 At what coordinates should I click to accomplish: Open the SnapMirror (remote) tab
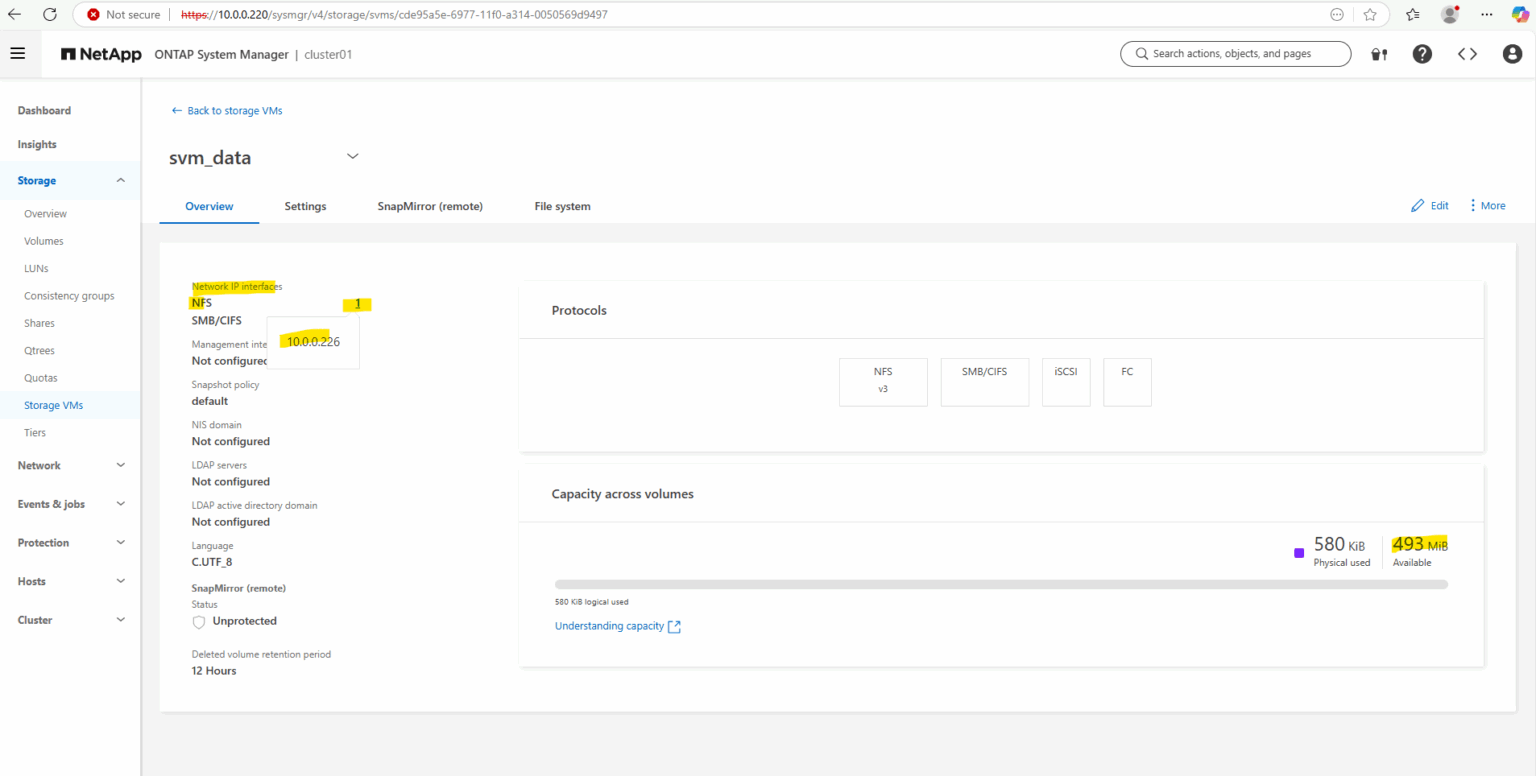[430, 206]
